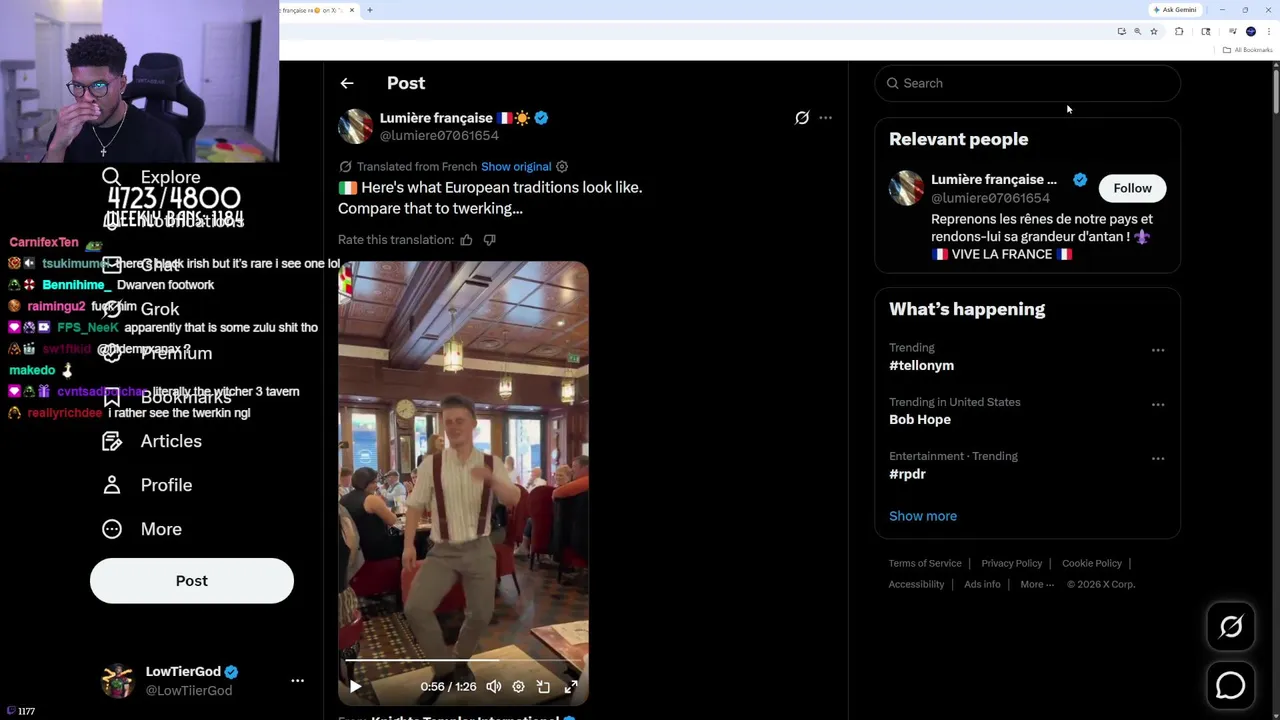The width and height of the screenshot is (1280, 720).
Task: Expand the video to fullscreen
Action: coord(571,687)
